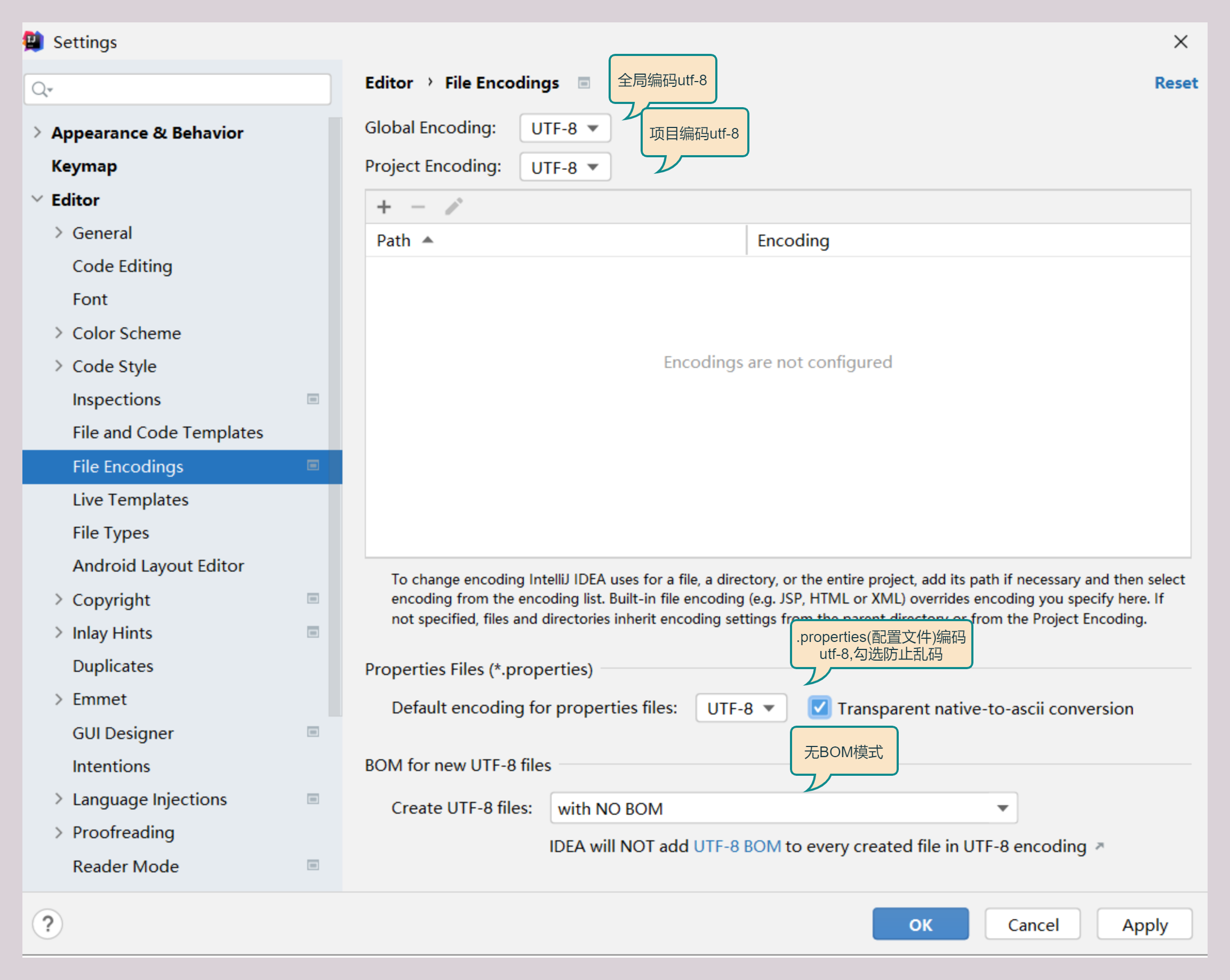
Task: Click the Apply button
Action: tap(1144, 924)
